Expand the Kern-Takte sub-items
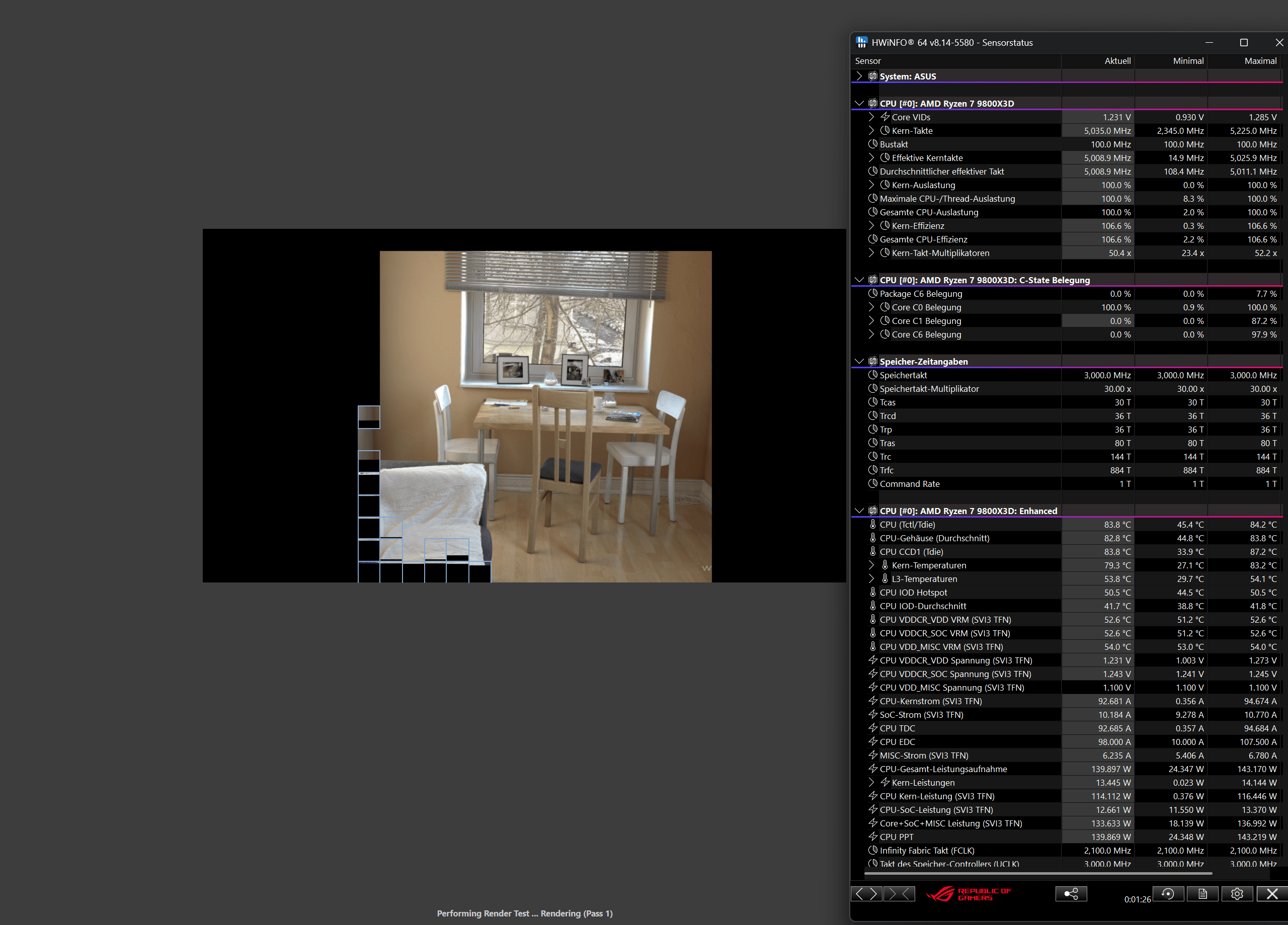1288x925 pixels. [x=872, y=131]
